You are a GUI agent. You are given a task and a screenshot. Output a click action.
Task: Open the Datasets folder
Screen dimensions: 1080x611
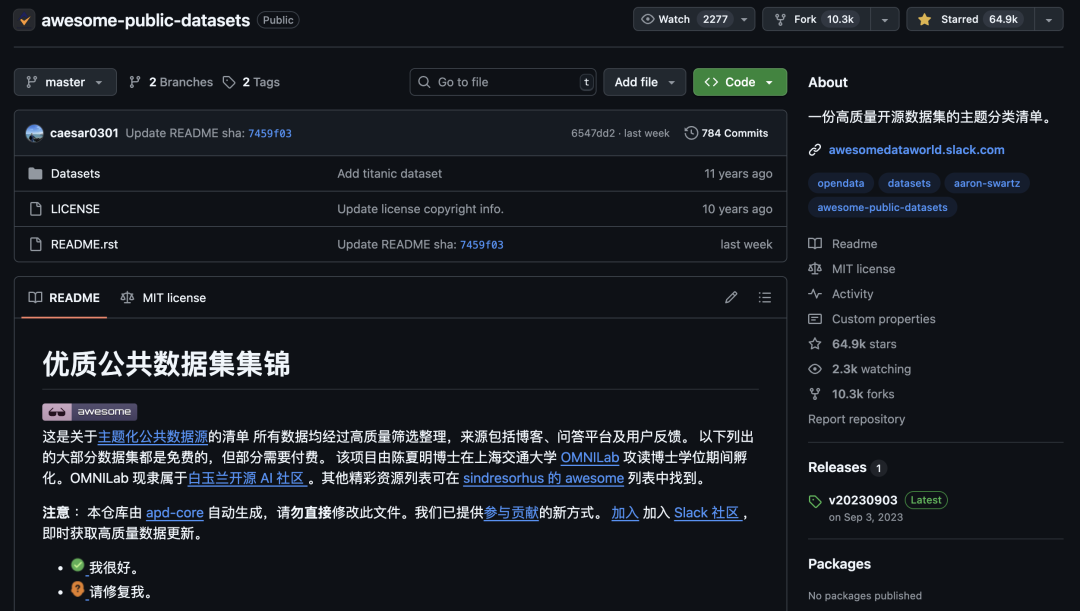pos(75,174)
